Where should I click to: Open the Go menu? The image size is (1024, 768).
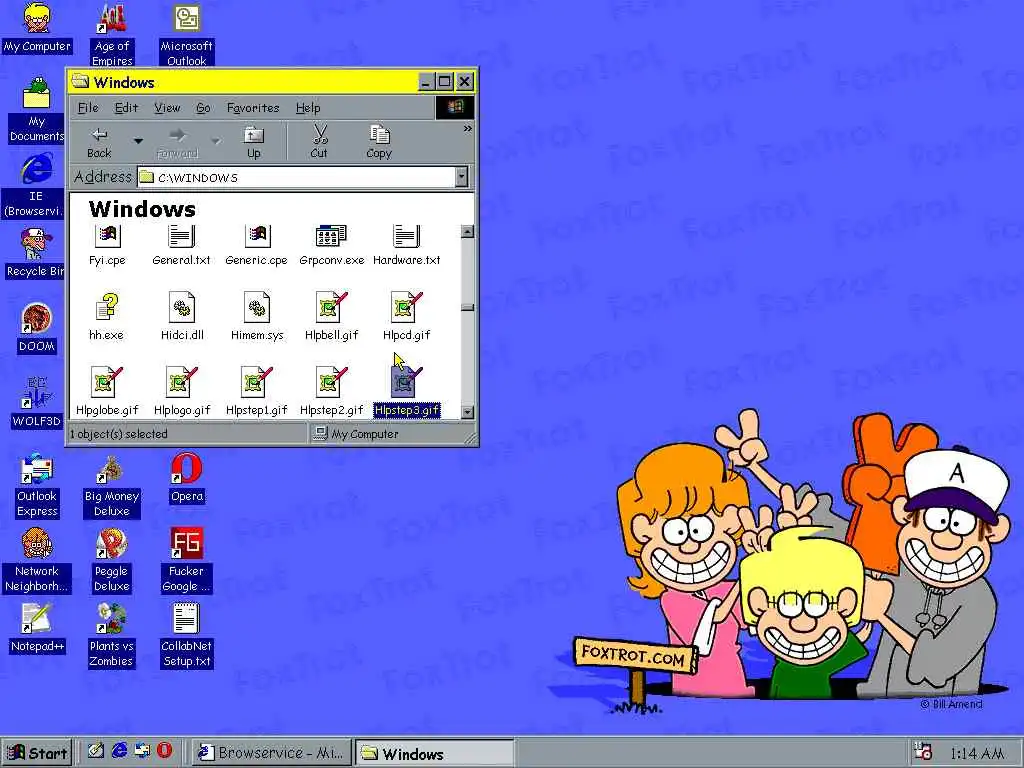pos(203,108)
